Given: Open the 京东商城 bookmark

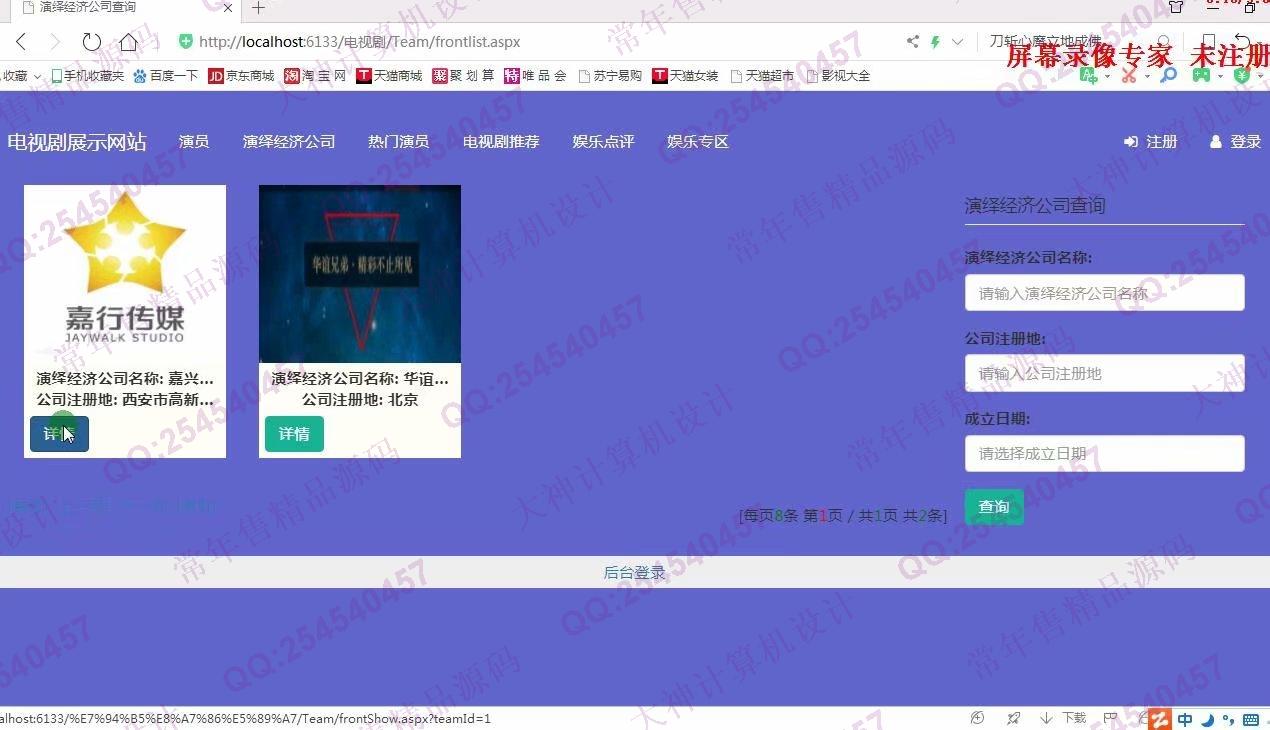Looking at the screenshot, I should pos(241,75).
